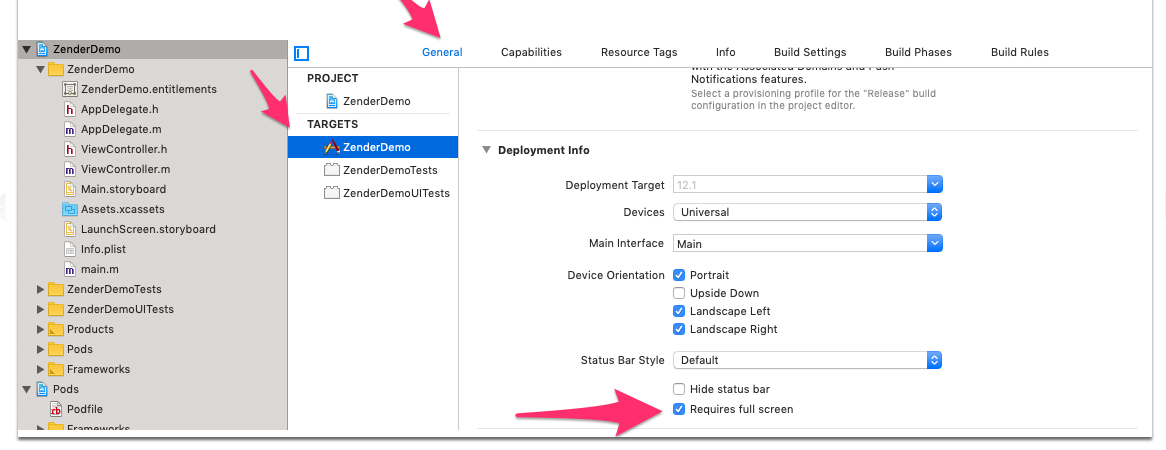The image size is (1166, 450).
Task: Click the ZenderDemoTests folder icon in navigator
Action: pyautogui.click(x=56, y=289)
